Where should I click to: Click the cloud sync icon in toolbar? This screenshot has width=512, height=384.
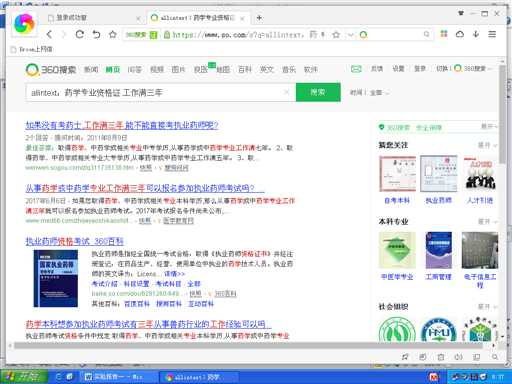click(460, 34)
